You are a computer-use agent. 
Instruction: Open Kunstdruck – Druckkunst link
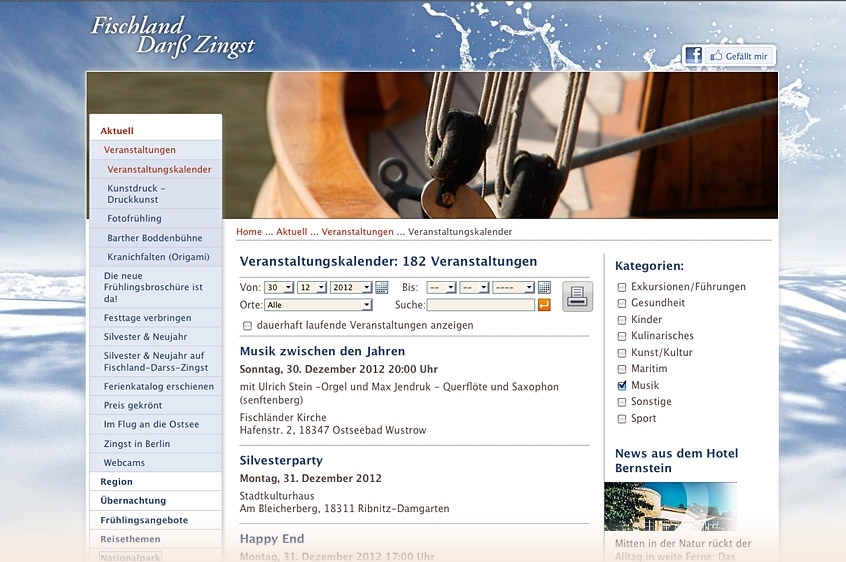[x=137, y=194]
